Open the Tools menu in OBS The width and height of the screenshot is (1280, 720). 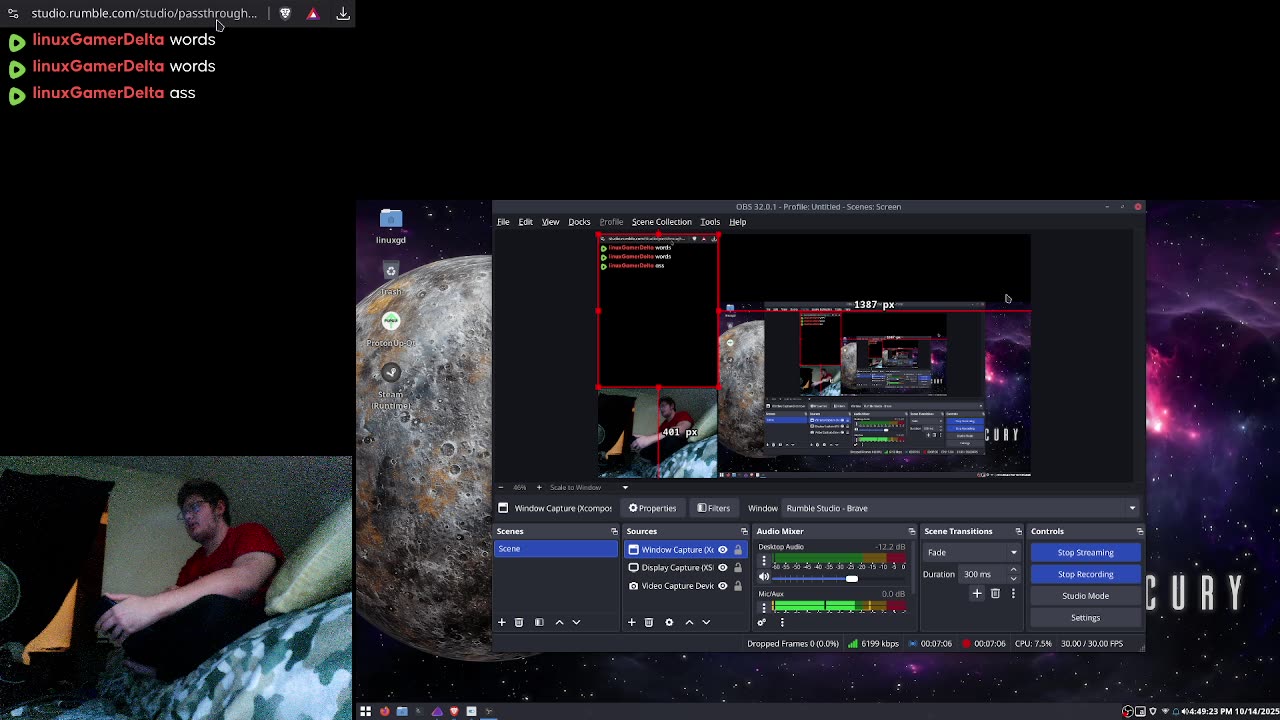tap(710, 222)
